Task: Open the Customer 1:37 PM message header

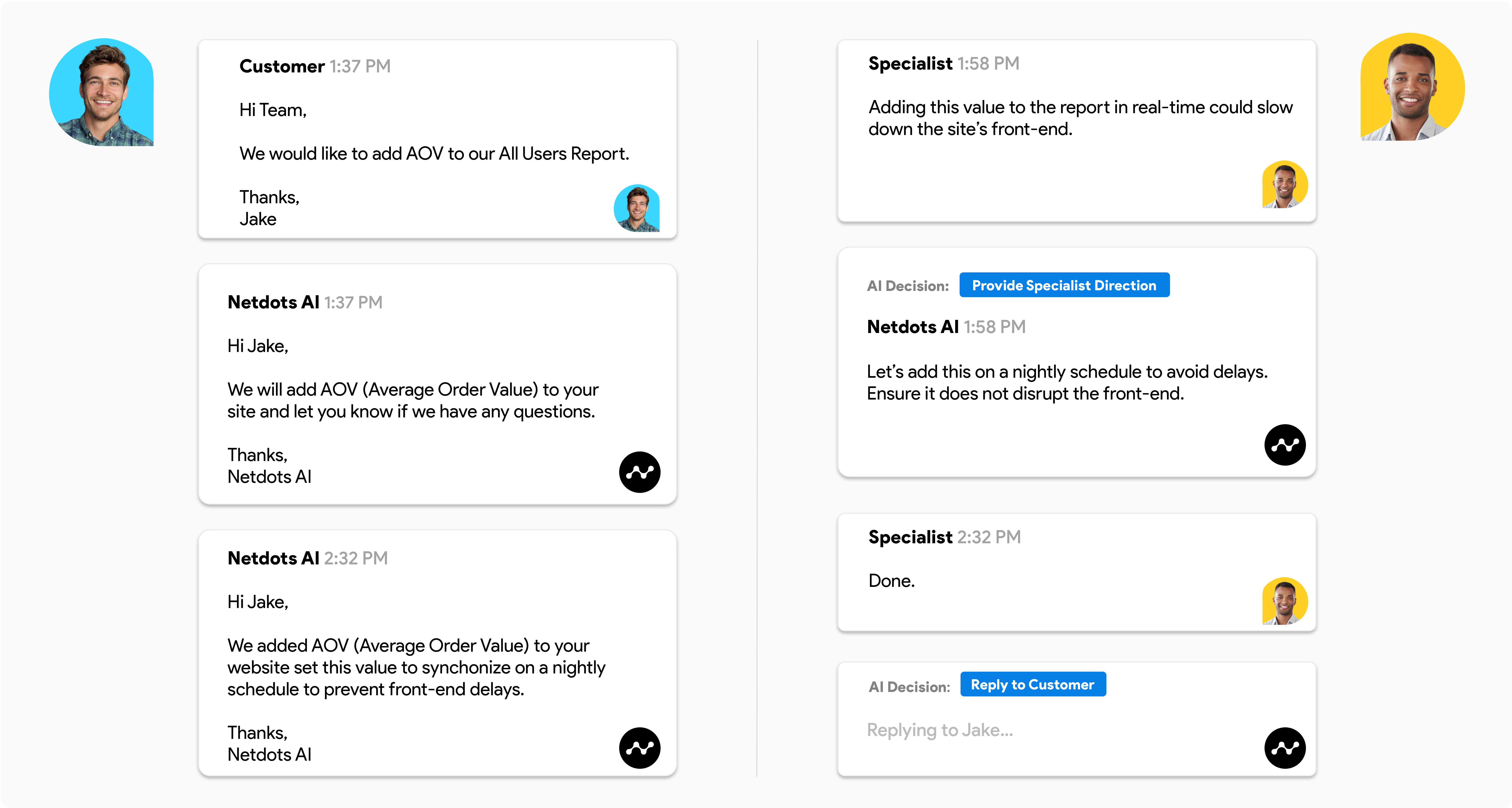Action: point(315,66)
